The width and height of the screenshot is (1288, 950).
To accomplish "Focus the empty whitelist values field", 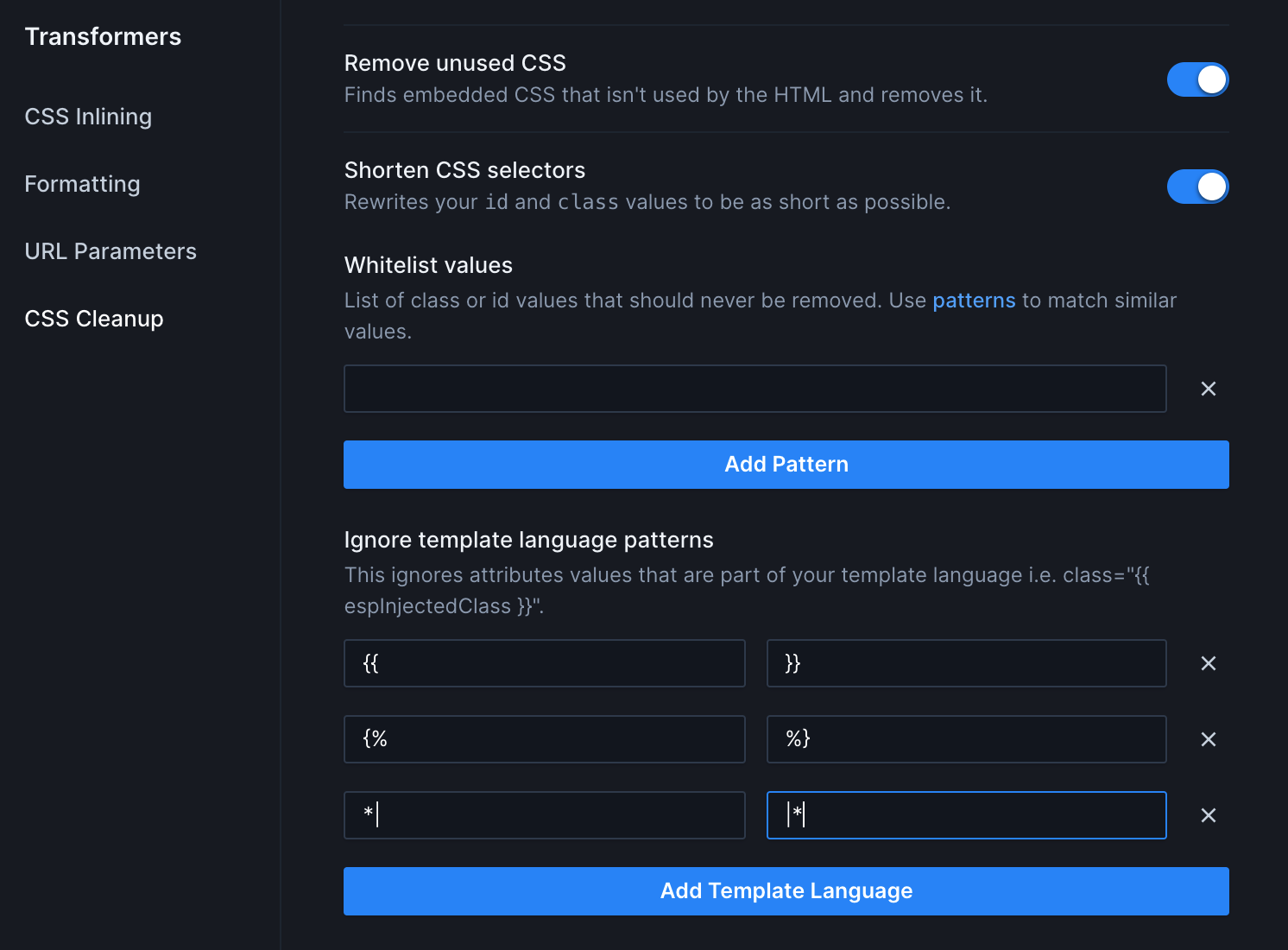I will point(755,389).
